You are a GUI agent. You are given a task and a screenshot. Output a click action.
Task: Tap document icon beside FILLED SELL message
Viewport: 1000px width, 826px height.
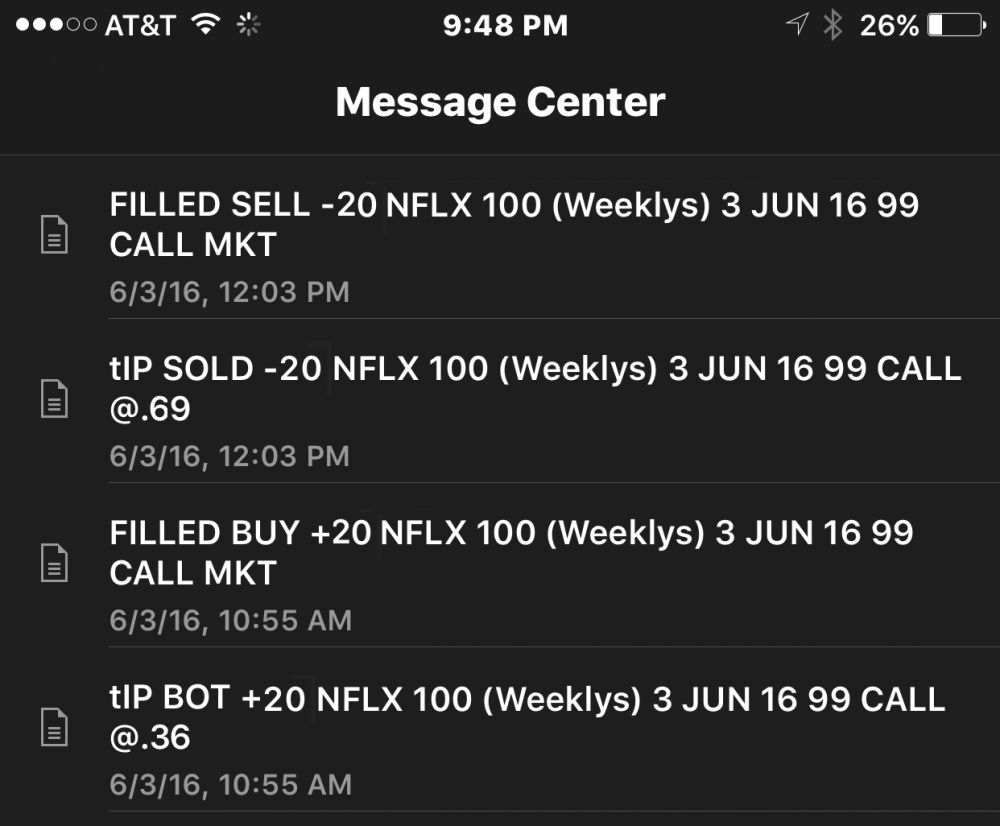(x=54, y=235)
